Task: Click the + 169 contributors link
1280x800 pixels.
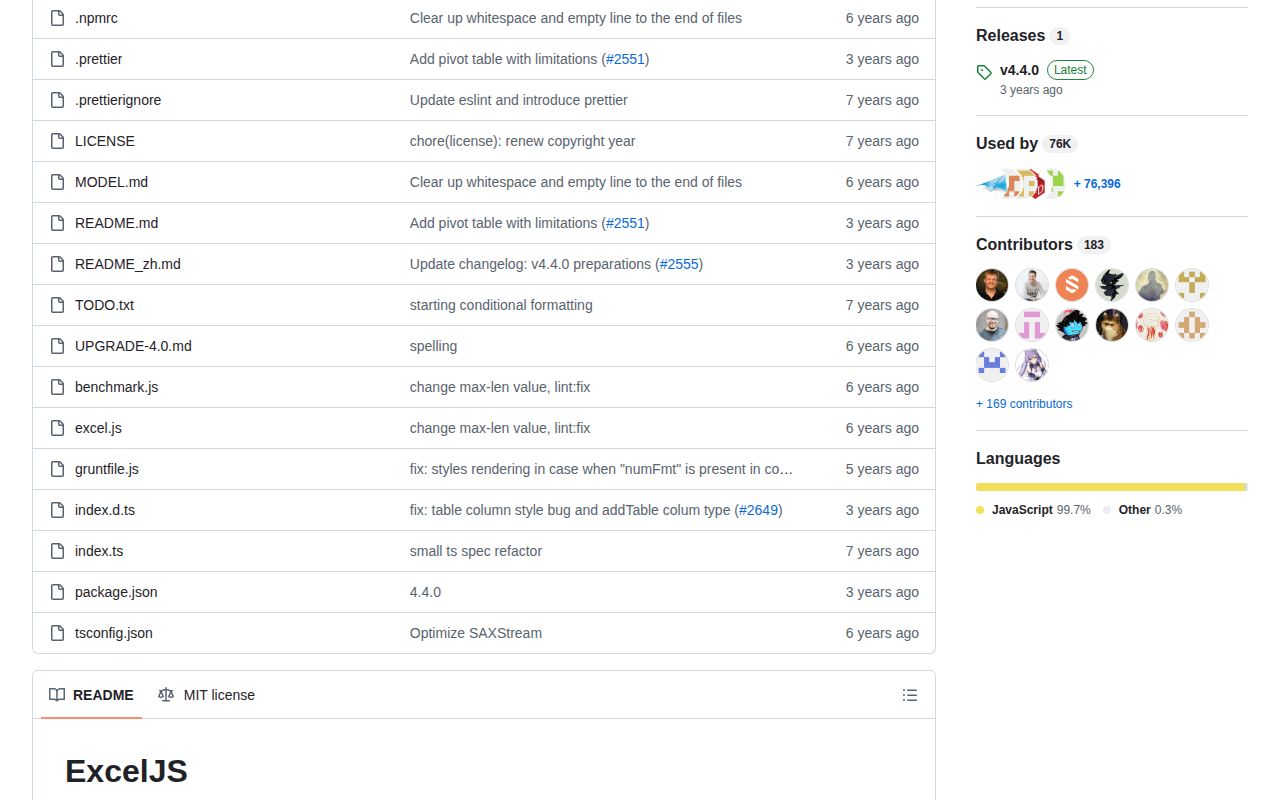Action: (1024, 404)
